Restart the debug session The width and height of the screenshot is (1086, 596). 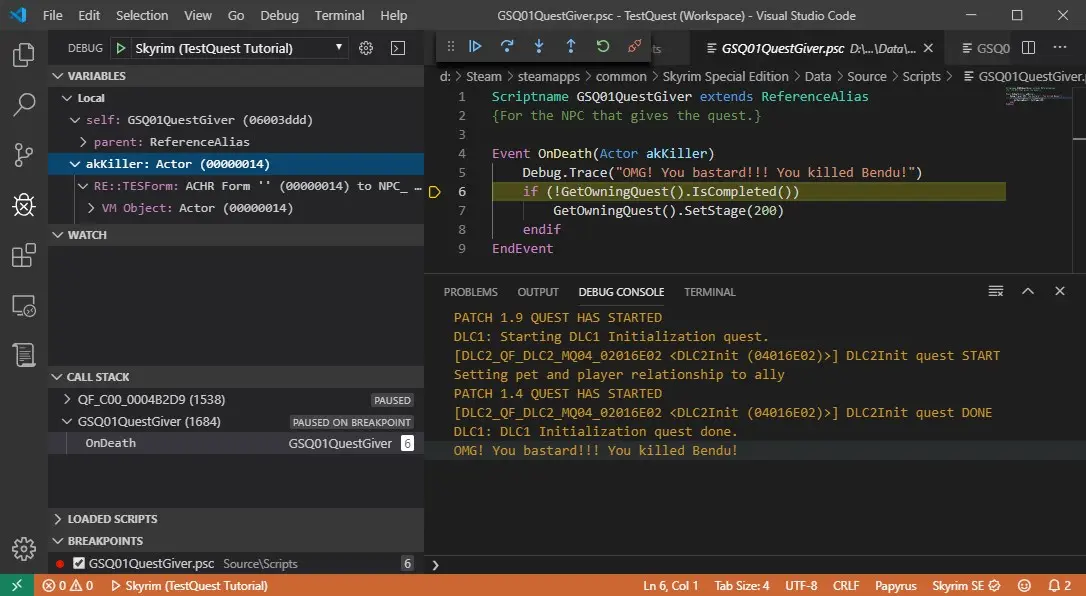tap(603, 46)
